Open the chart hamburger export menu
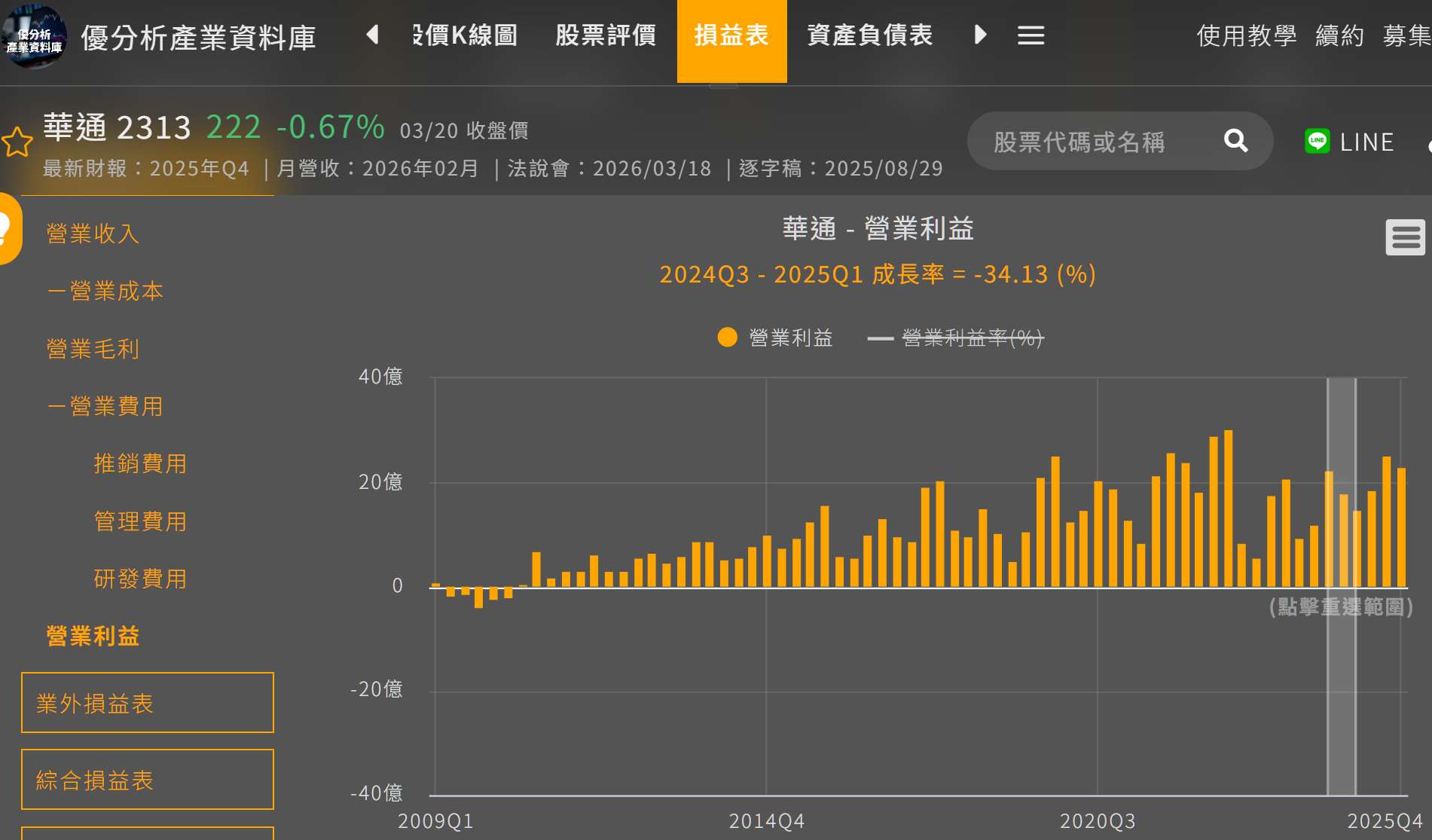1432x840 pixels. 1404,238
